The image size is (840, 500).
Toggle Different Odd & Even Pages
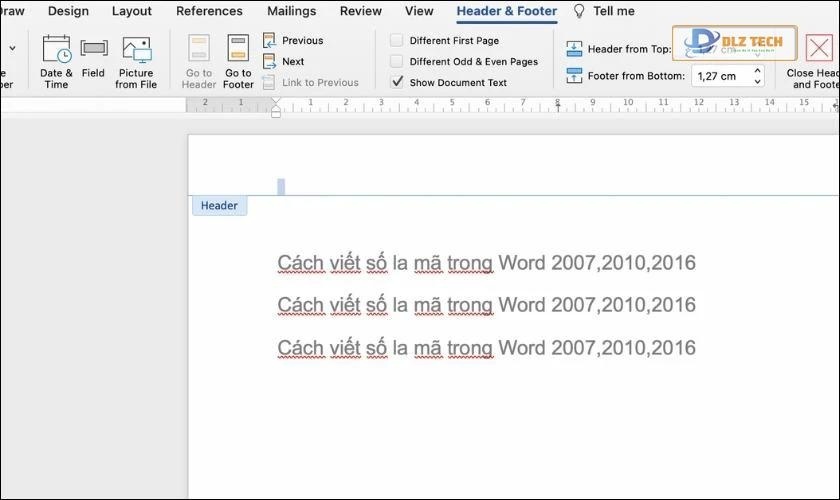397,61
